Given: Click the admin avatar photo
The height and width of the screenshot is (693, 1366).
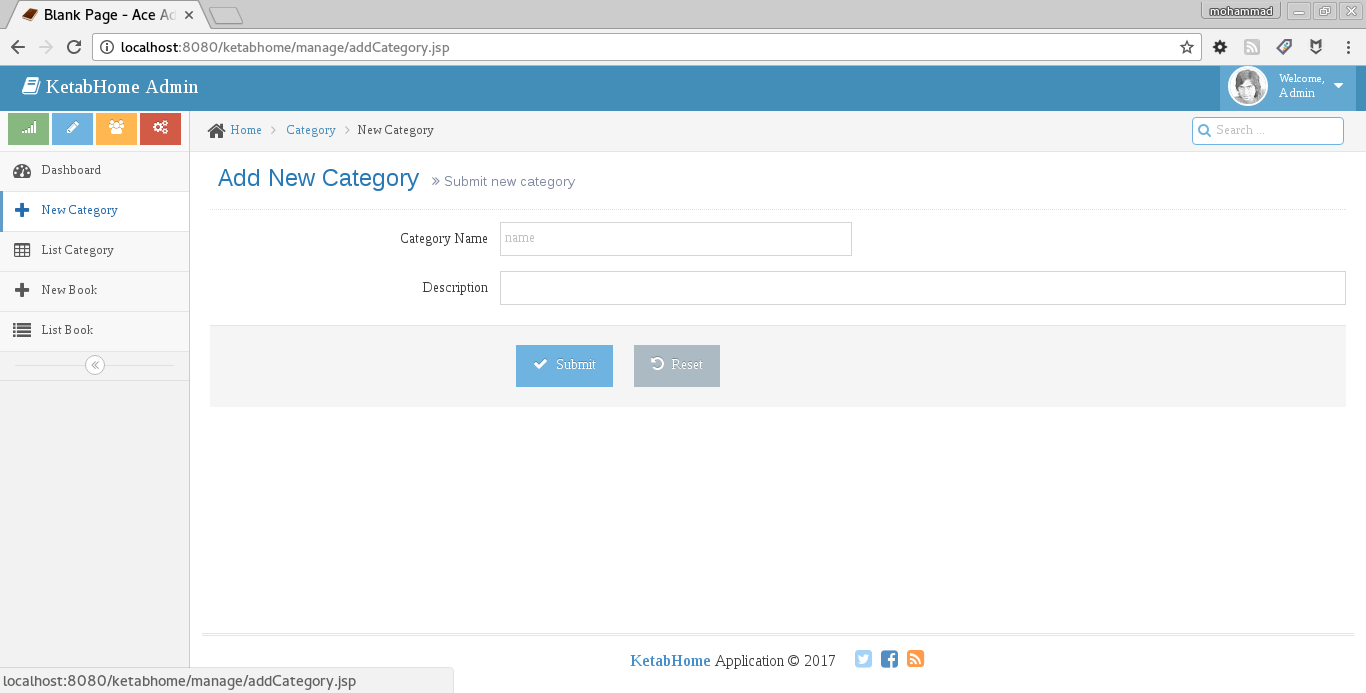Looking at the screenshot, I should 1248,87.
